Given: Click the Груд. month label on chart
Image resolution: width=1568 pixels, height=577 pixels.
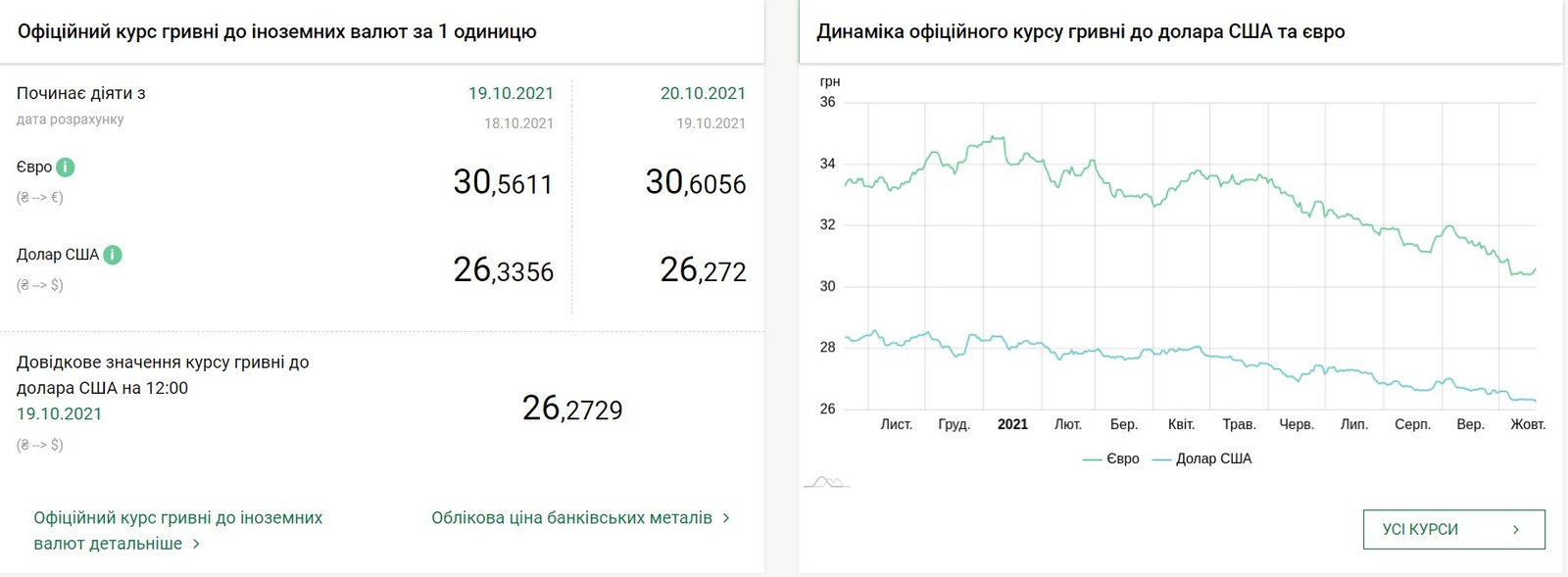Looking at the screenshot, I should pyautogui.click(x=954, y=424).
